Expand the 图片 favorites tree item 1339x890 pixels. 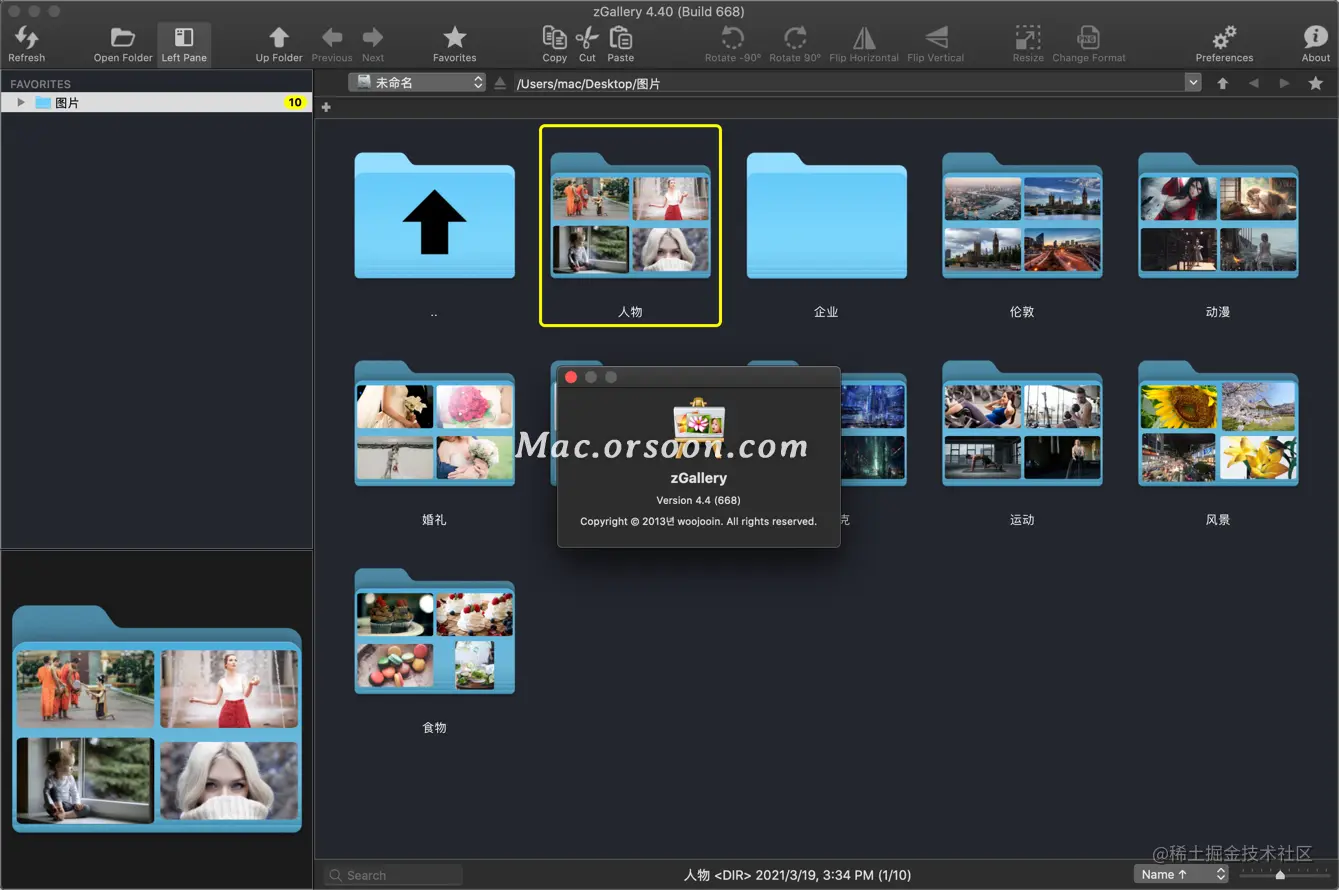point(21,103)
